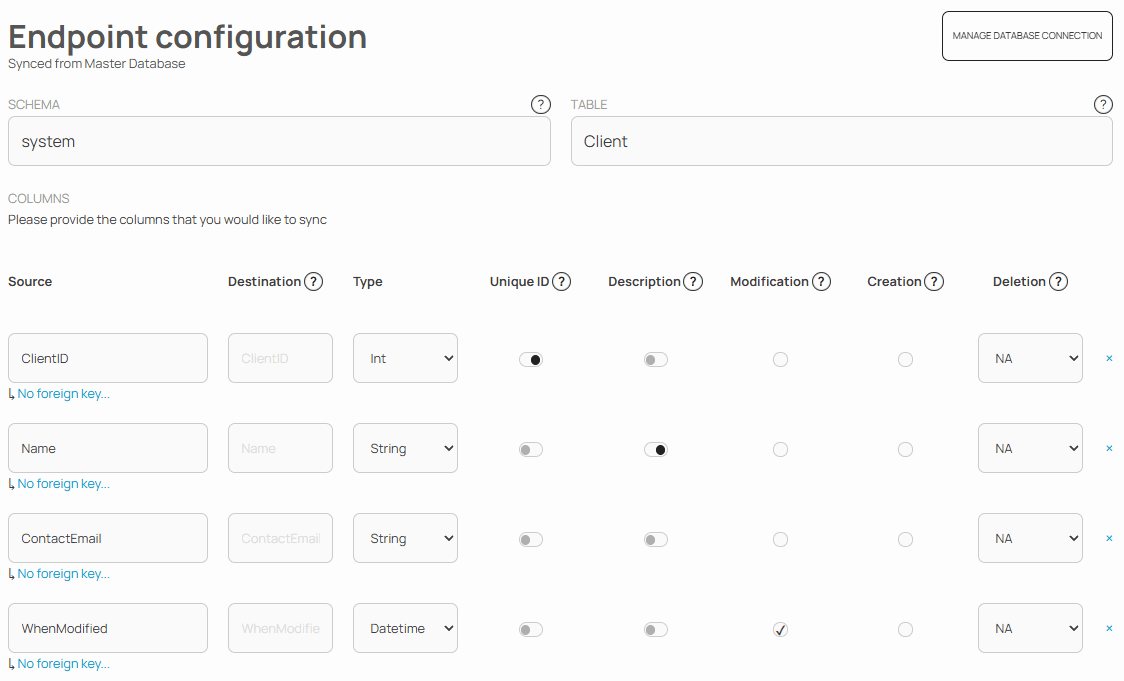This screenshot has height=681, width=1124.
Task: Click the ClientID source field
Action: click(x=108, y=358)
